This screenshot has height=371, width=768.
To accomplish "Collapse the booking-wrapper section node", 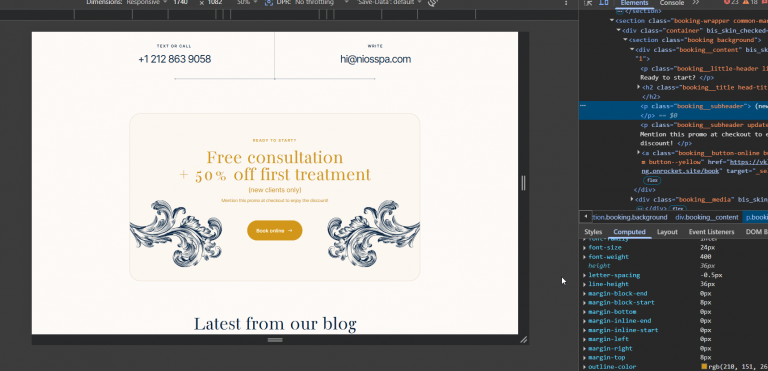I will click(612, 21).
